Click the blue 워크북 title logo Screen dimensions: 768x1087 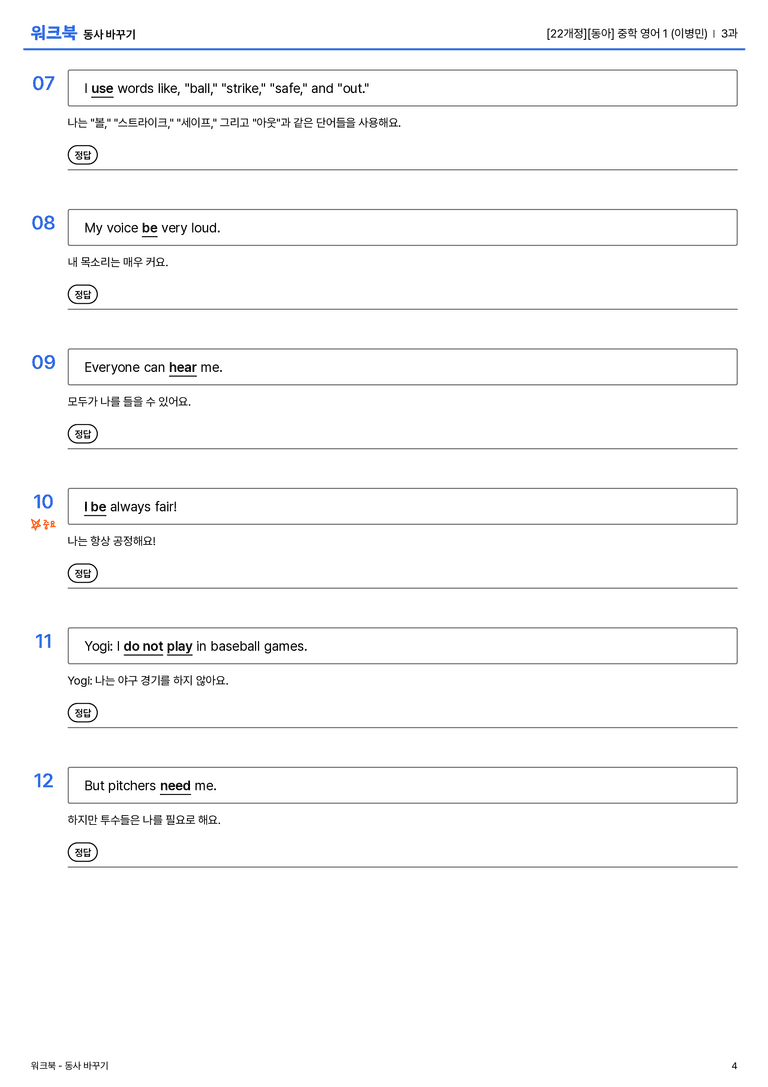click(53, 33)
